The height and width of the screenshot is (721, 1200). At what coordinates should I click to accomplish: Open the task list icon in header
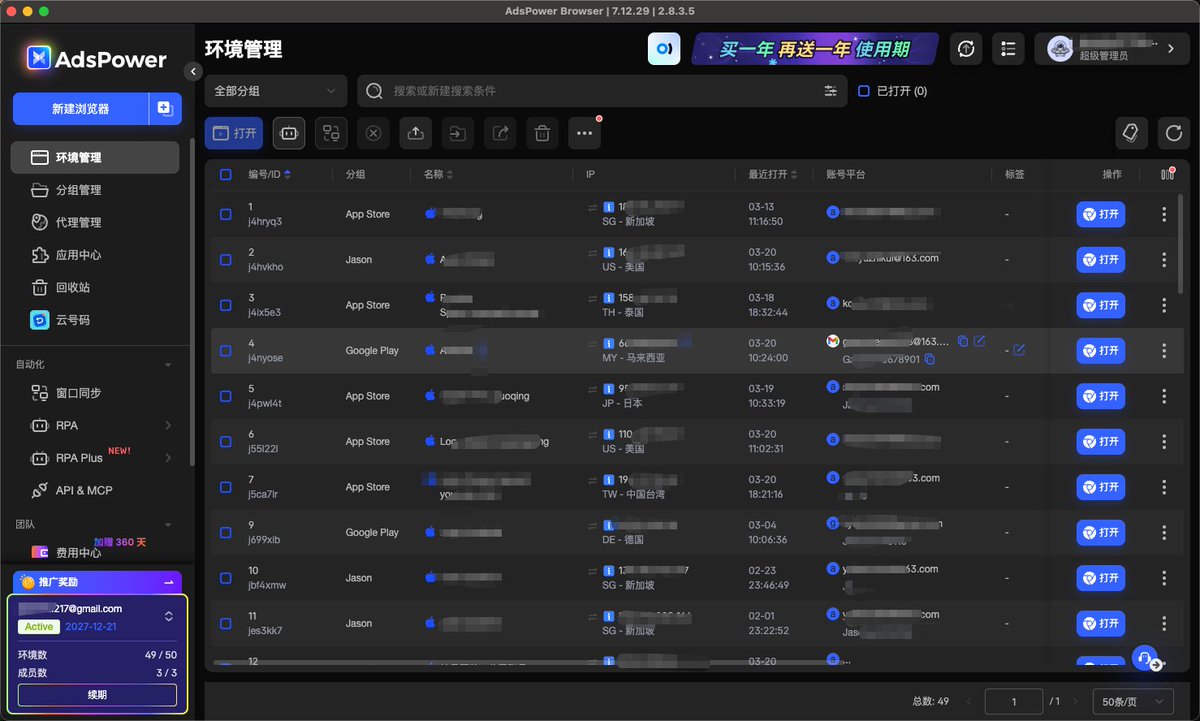coord(1008,48)
